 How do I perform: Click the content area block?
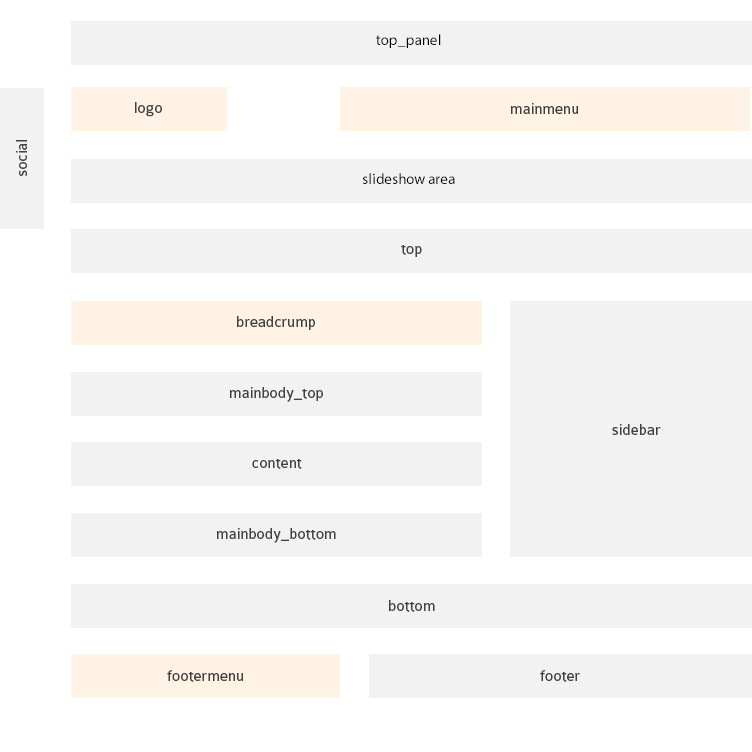(276, 464)
